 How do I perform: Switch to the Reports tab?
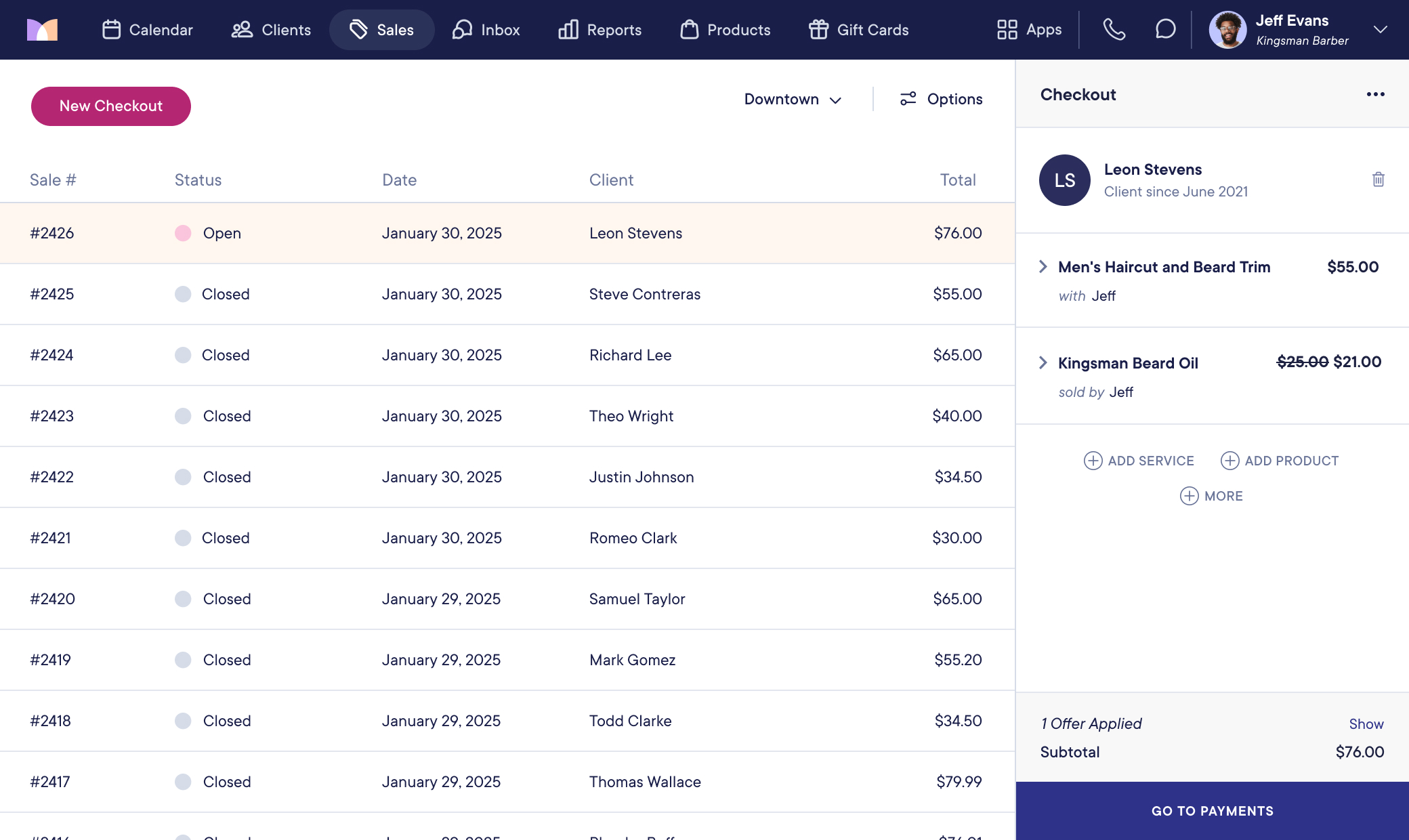[600, 30]
